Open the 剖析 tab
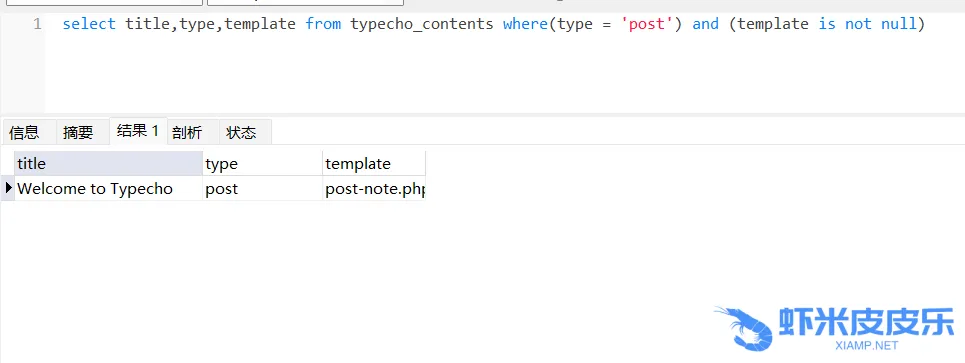 [x=191, y=132]
